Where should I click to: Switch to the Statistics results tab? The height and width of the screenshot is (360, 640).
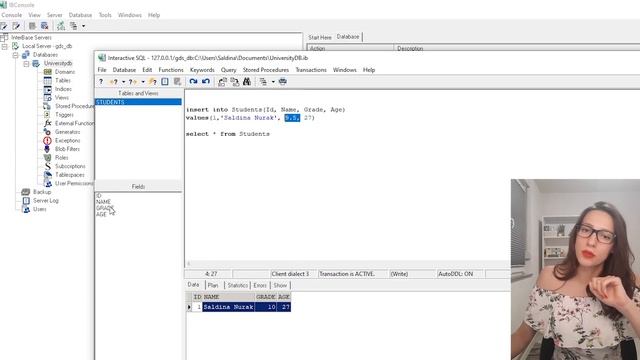238,285
